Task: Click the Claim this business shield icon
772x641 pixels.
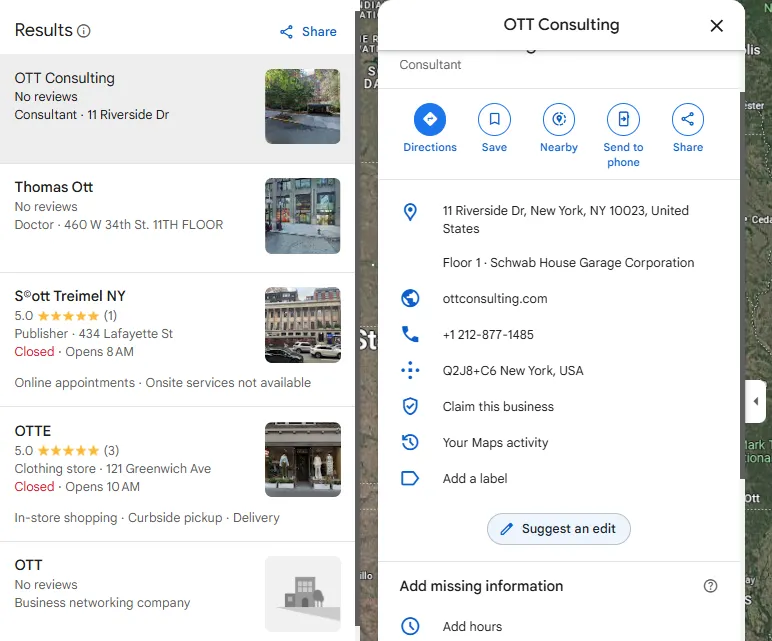Action: point(410,406)
